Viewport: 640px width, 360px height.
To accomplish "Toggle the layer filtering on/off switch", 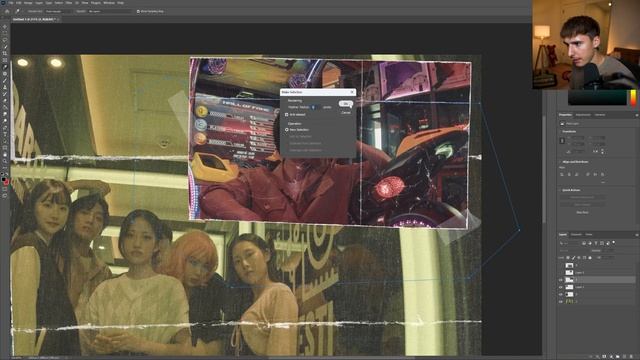I will pyautogui.click(x=613, y=242).
